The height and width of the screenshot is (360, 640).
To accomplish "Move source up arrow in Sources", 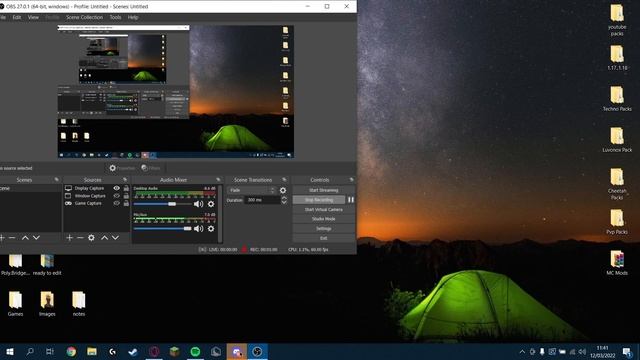I will click(104, 238).
